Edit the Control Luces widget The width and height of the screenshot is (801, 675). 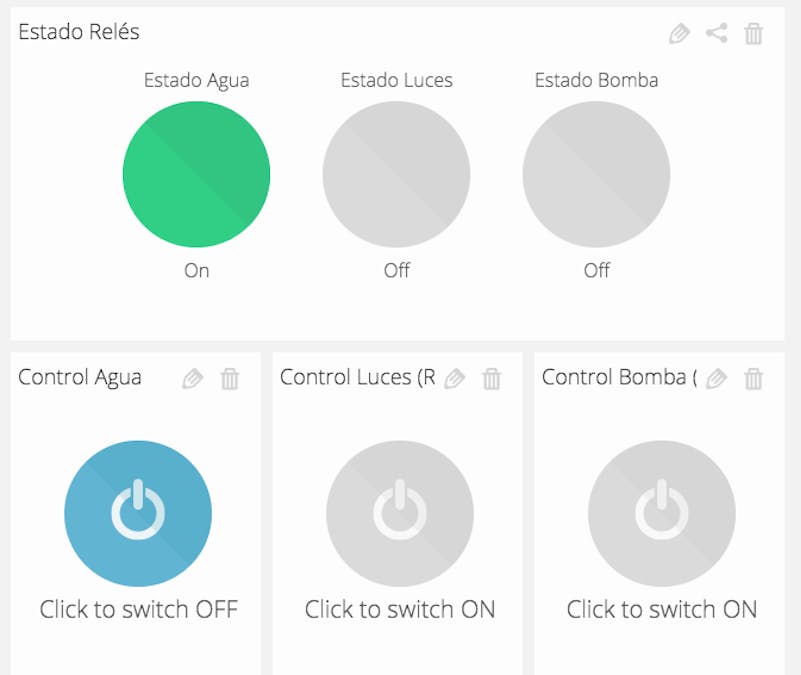click(x=455, y=378)
